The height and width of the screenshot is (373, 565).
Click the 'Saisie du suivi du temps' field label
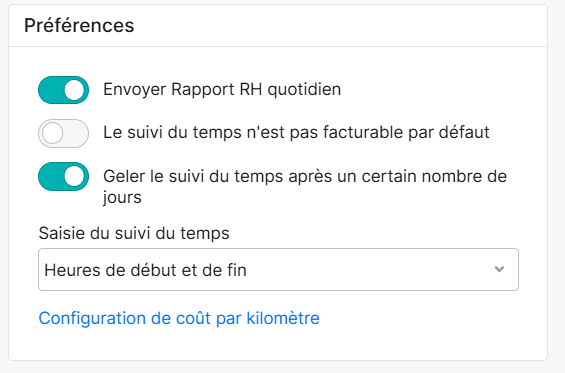click(x=134, y=233)
